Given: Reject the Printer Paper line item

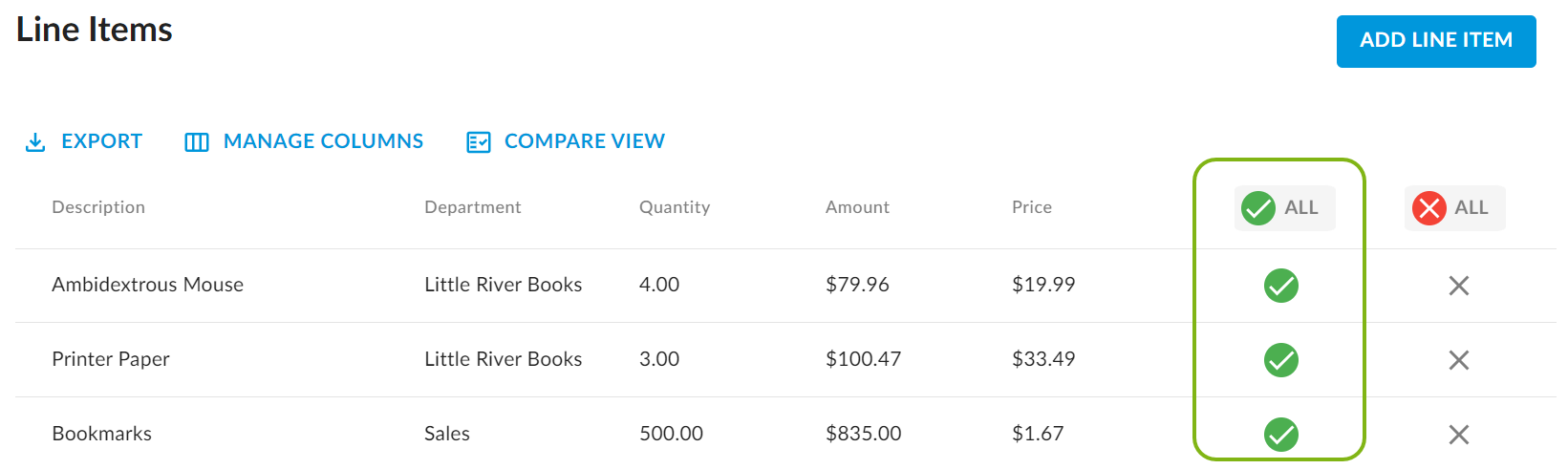Looking at the screenshot, I should tap(1458, 360).
